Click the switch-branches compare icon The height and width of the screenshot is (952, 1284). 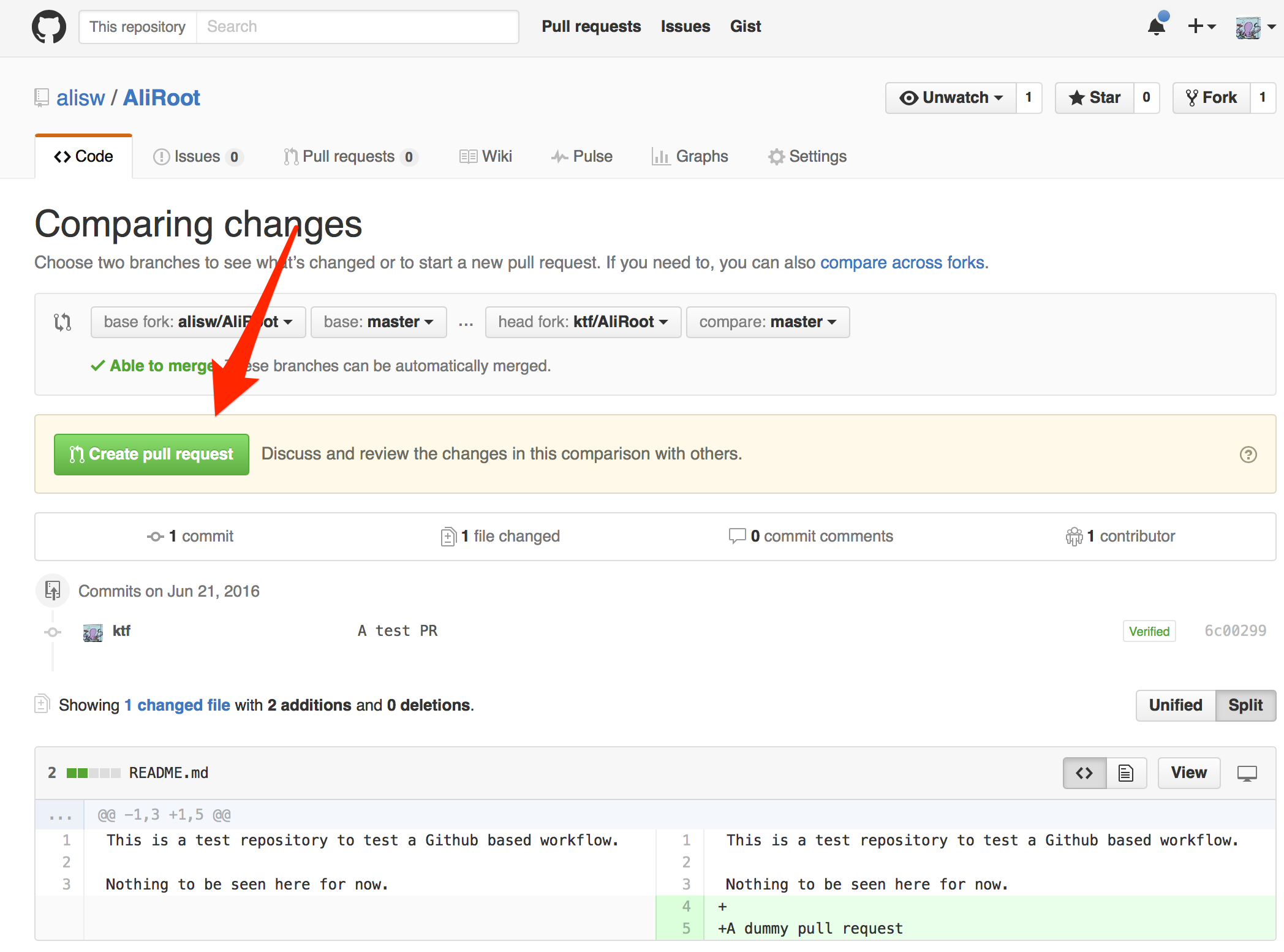coord(62,322)
